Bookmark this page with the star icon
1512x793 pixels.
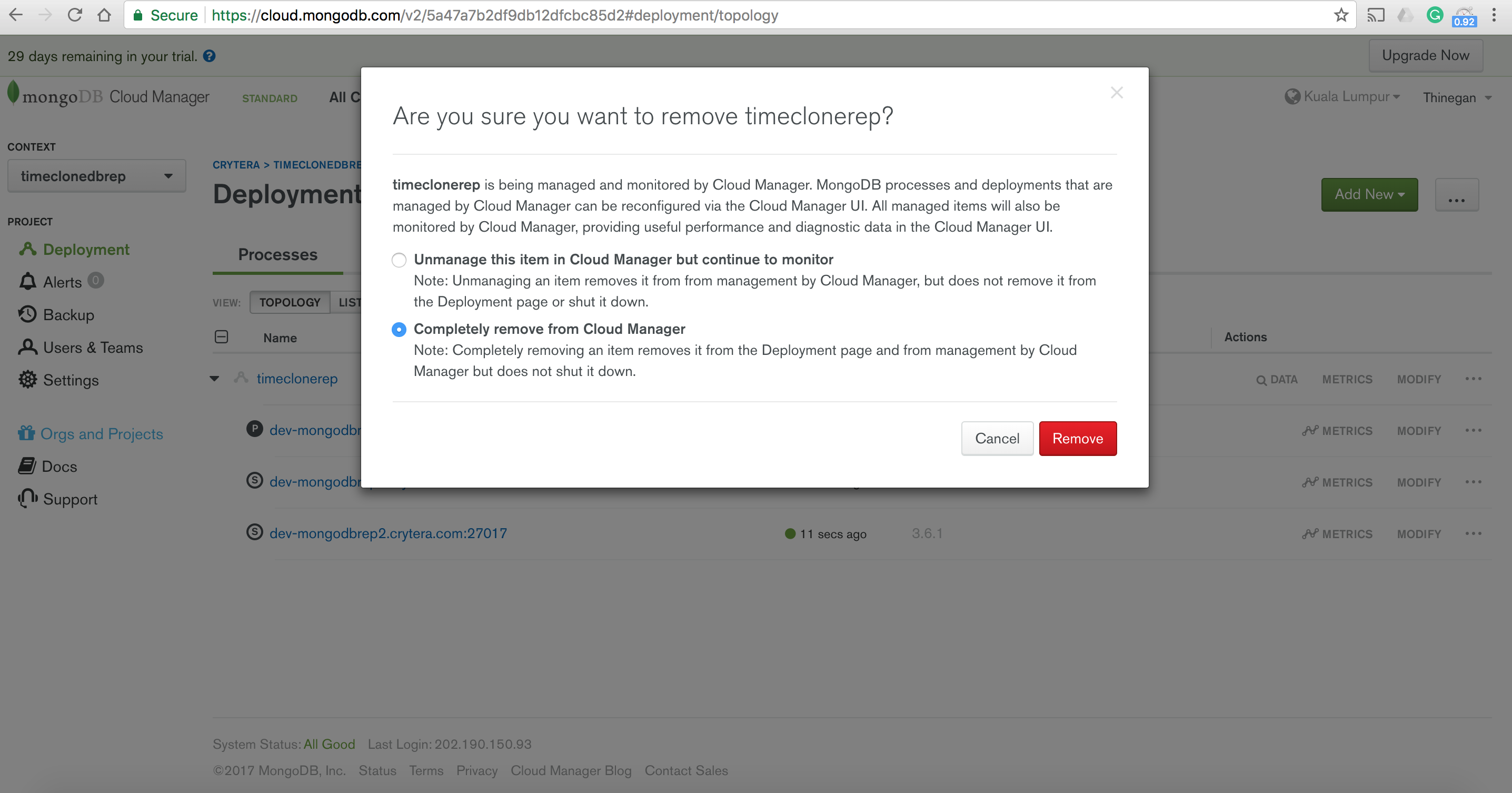pos(1341,15)
